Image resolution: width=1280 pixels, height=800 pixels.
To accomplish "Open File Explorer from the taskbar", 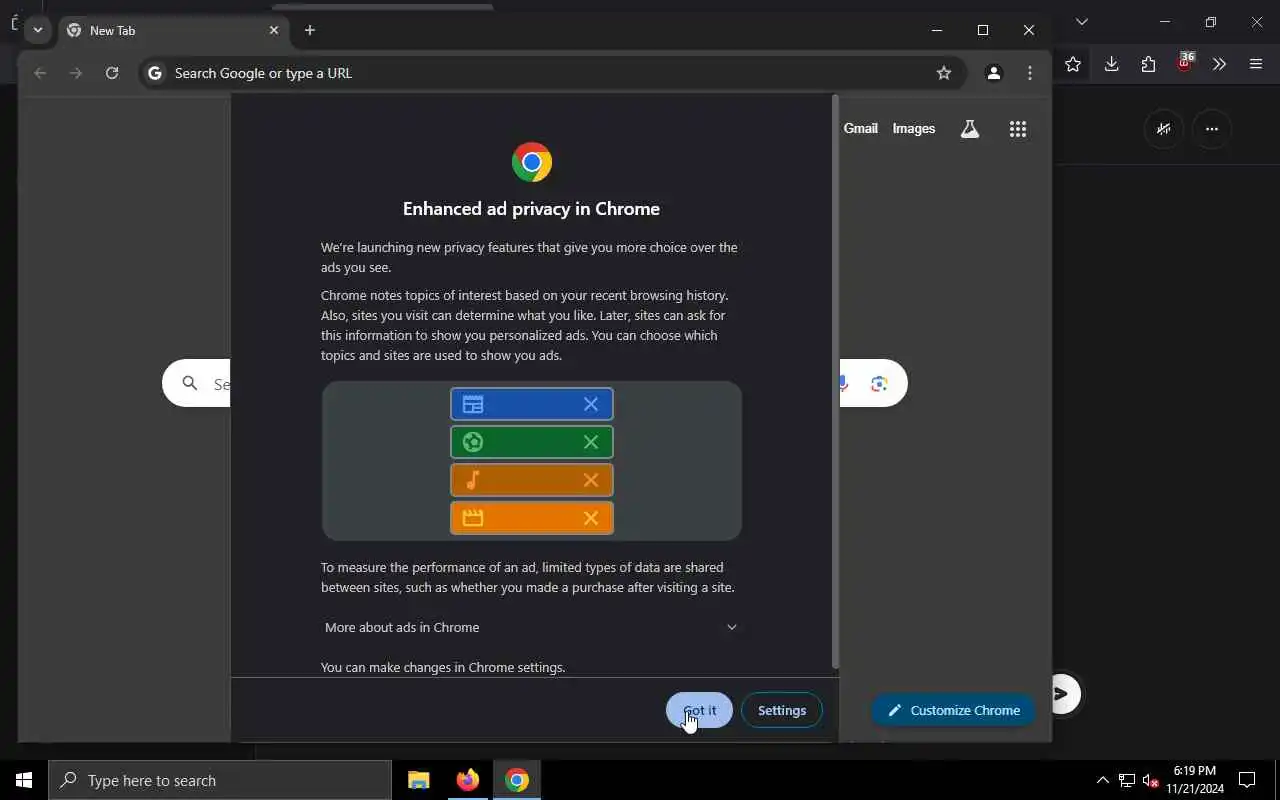I will [x=419, y=780].
